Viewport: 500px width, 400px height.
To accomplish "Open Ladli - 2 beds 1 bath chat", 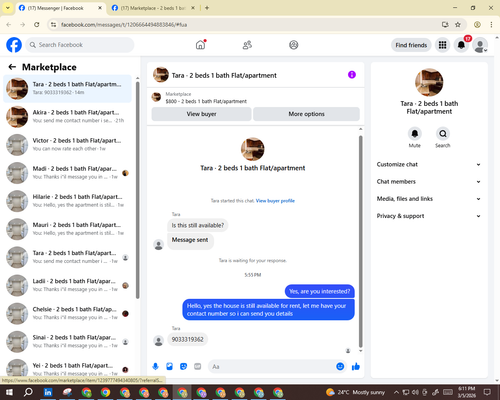I will click(x=67, y=285).
